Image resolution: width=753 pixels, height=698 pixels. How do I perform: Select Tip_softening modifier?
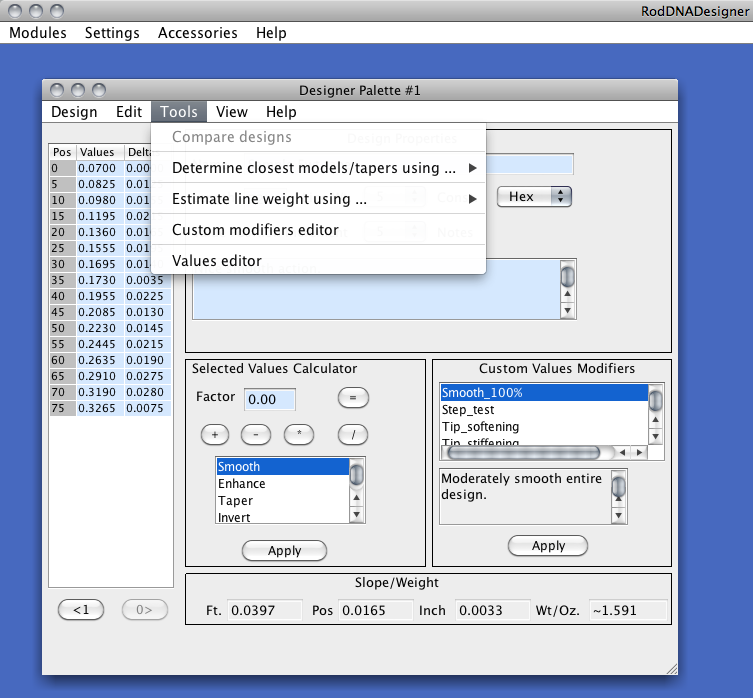[x=544, y=427]
